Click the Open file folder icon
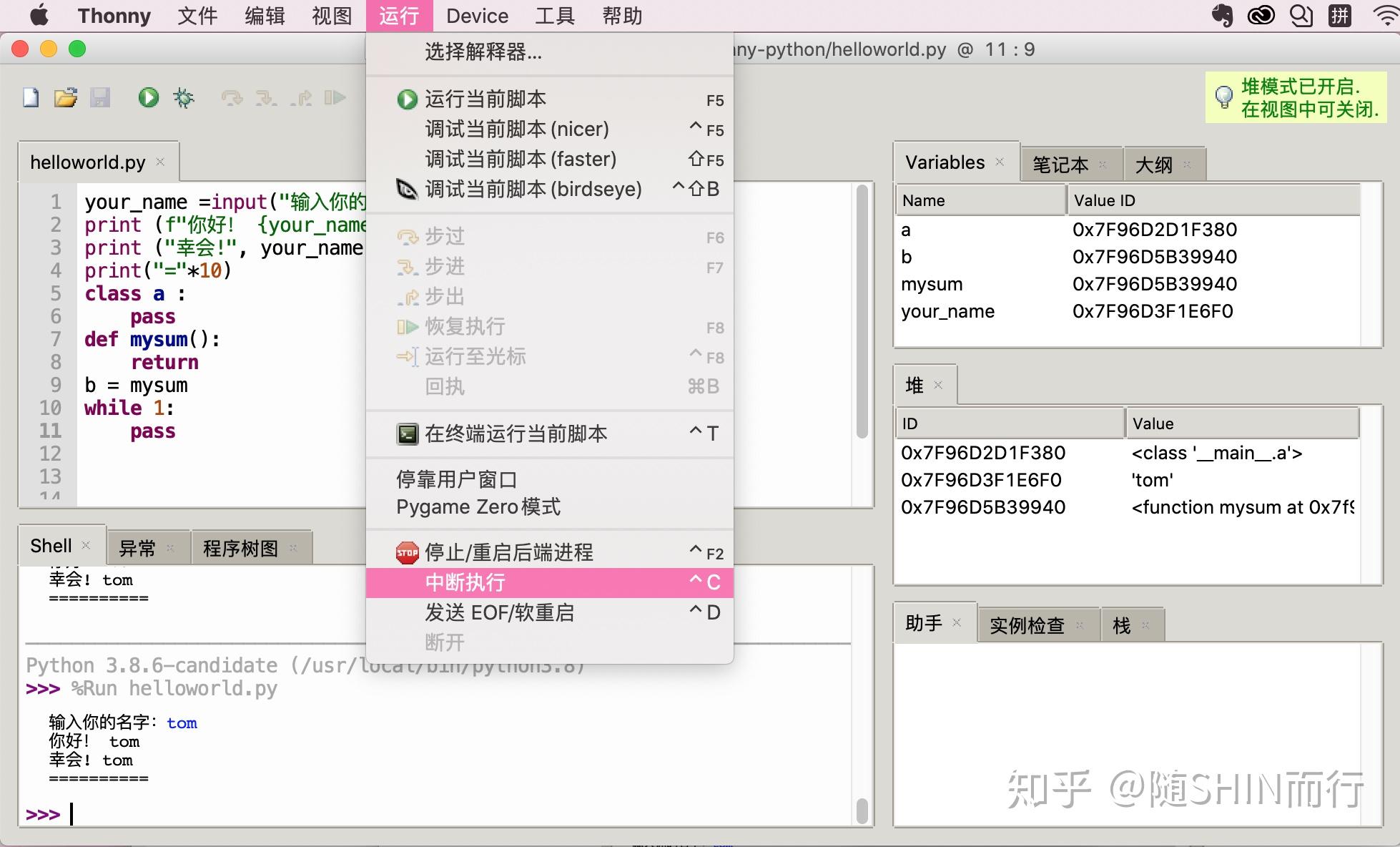This screenshot has width=1400, height=847. pyautogui.click(x=65, y=97)
